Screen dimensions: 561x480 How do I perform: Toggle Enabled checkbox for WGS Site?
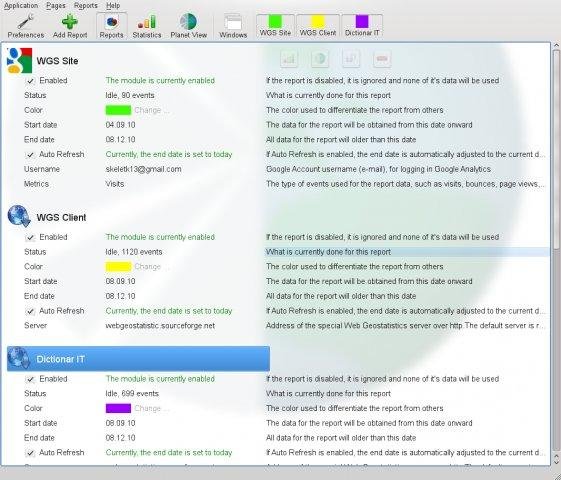coord(30,81)
